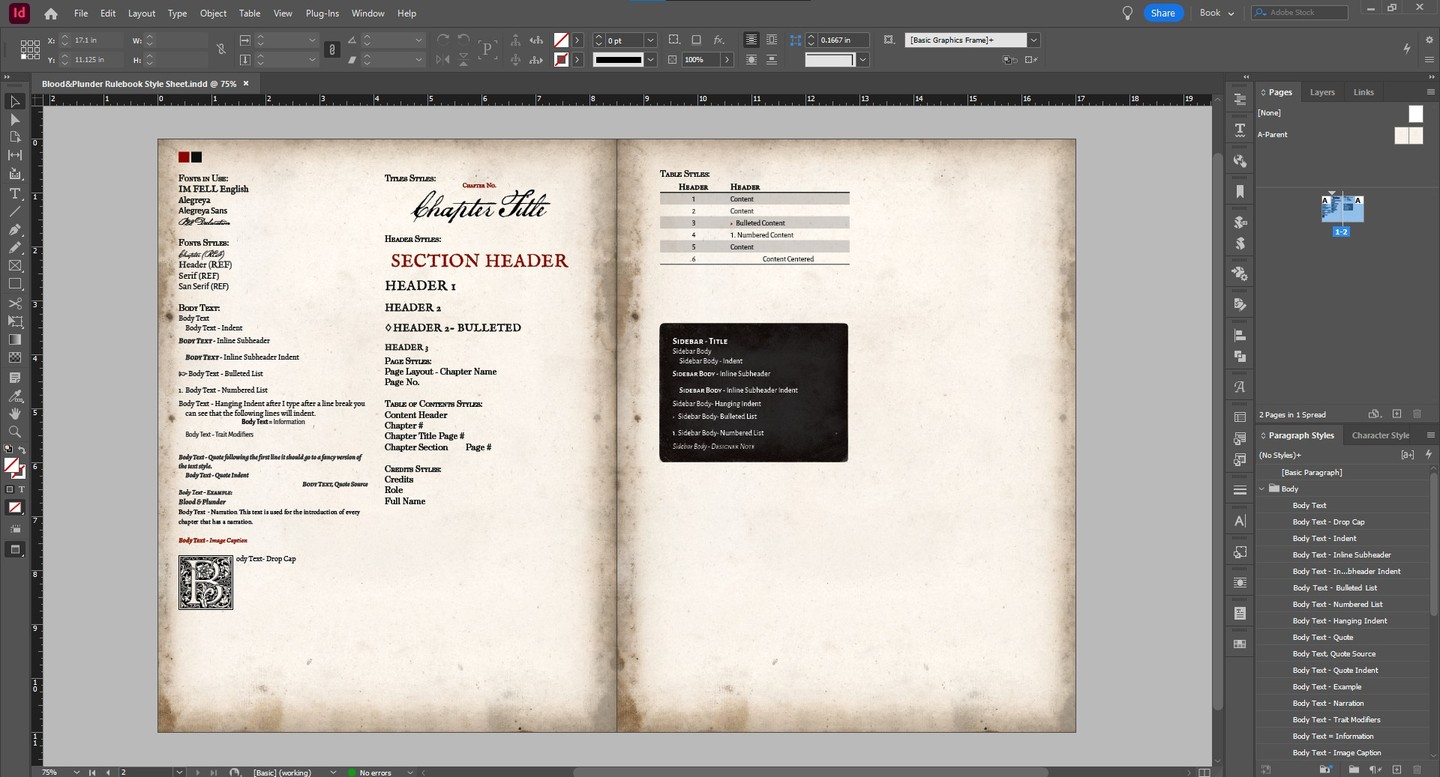Click the Quick Apply lightning icon
Screen dimensions: 1440x777
click(x=1407, y=48)
